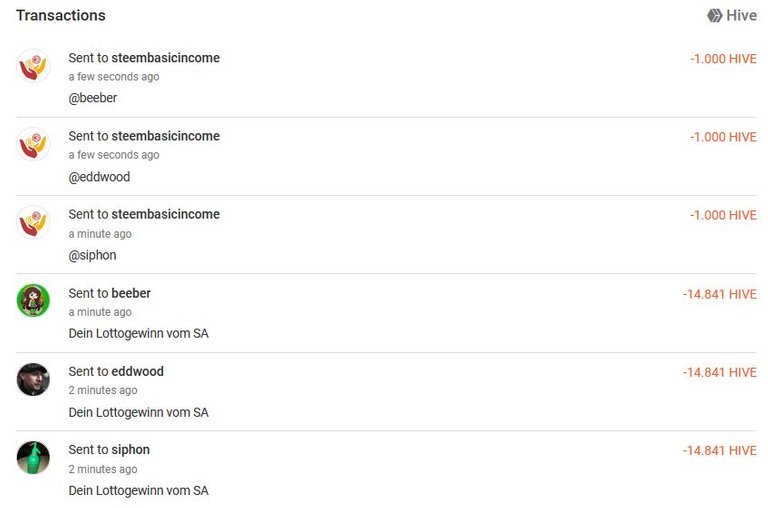768x508 pixels.
Task: Open steembasicincome link in @eddwood transaction
Action: (x=166, y=136)
